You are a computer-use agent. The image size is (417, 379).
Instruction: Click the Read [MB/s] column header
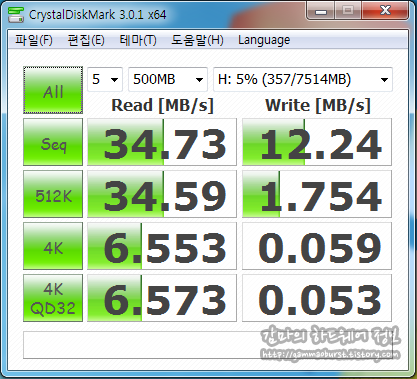[x=162, y=106]
